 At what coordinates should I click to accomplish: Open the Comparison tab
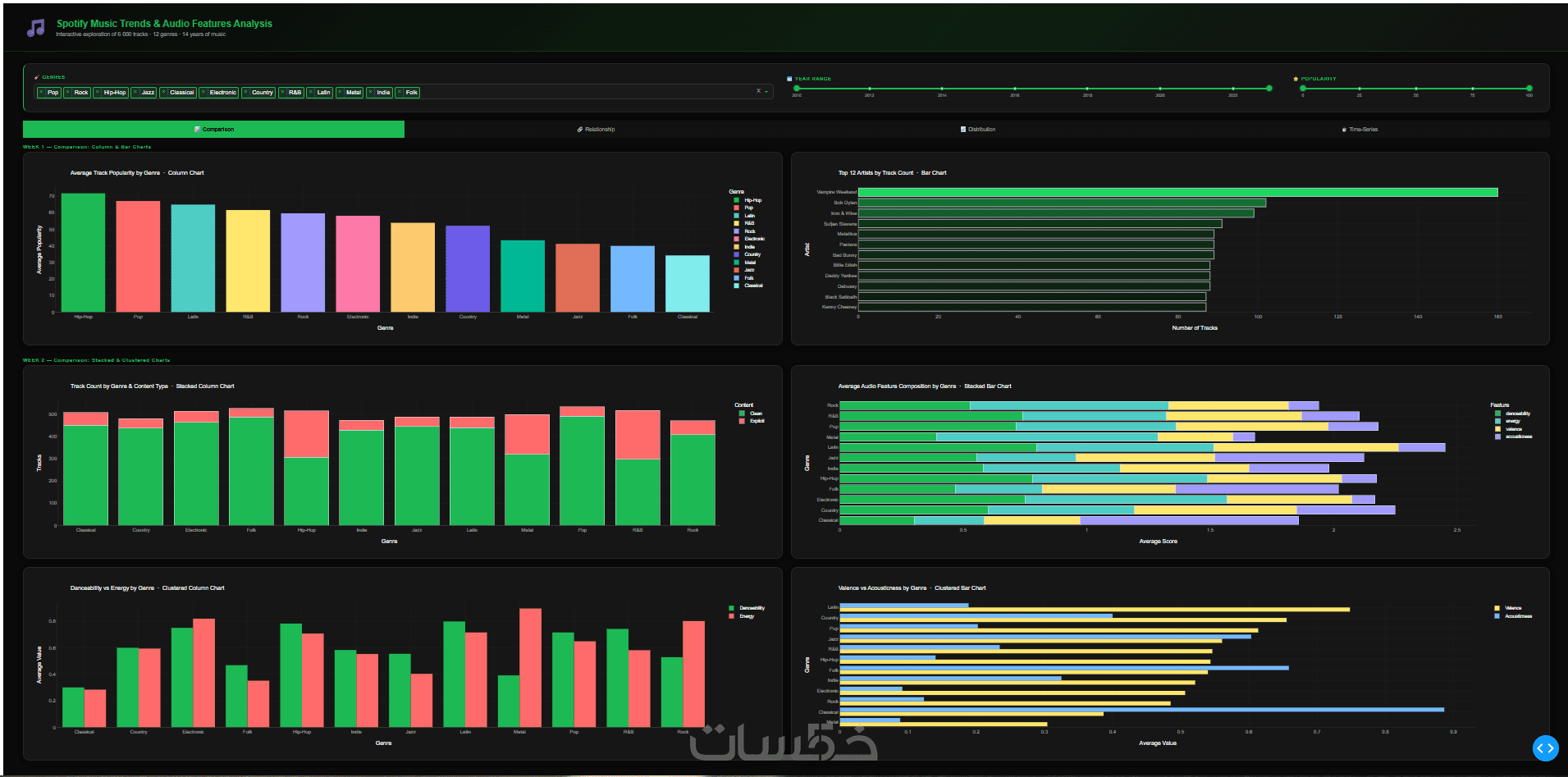213,130
